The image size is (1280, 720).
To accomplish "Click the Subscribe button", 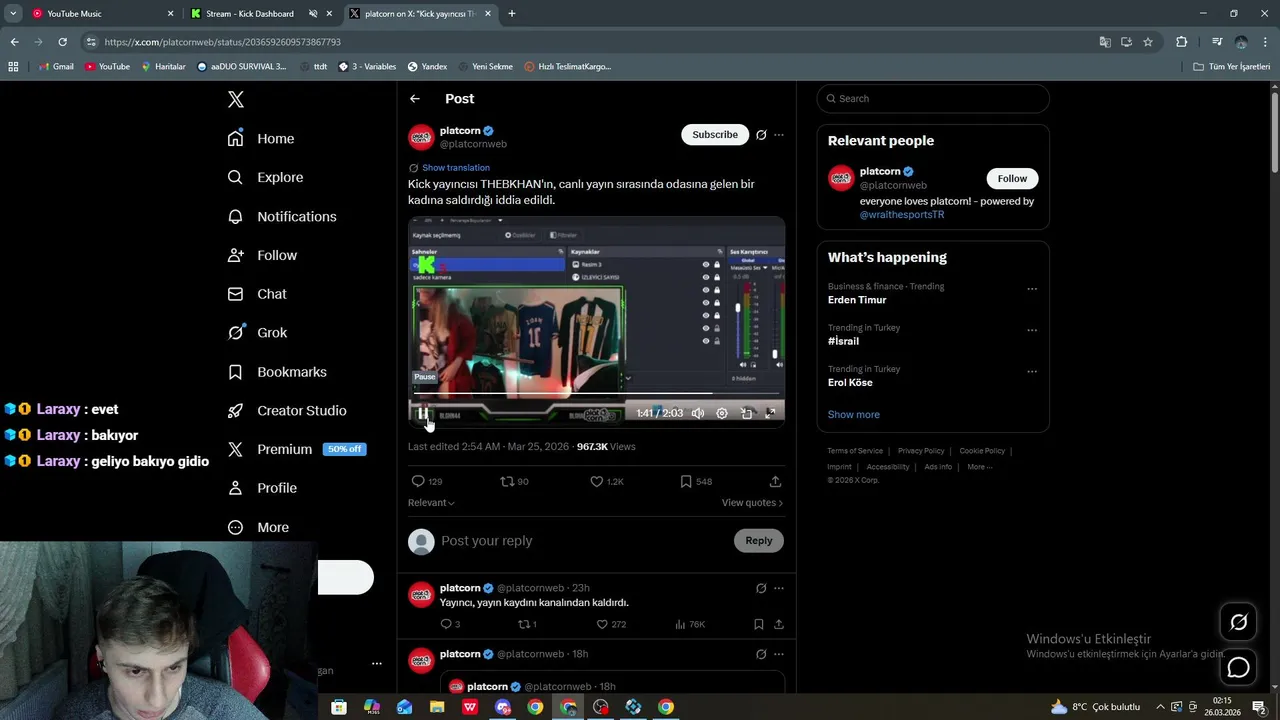I will point(715,135).
